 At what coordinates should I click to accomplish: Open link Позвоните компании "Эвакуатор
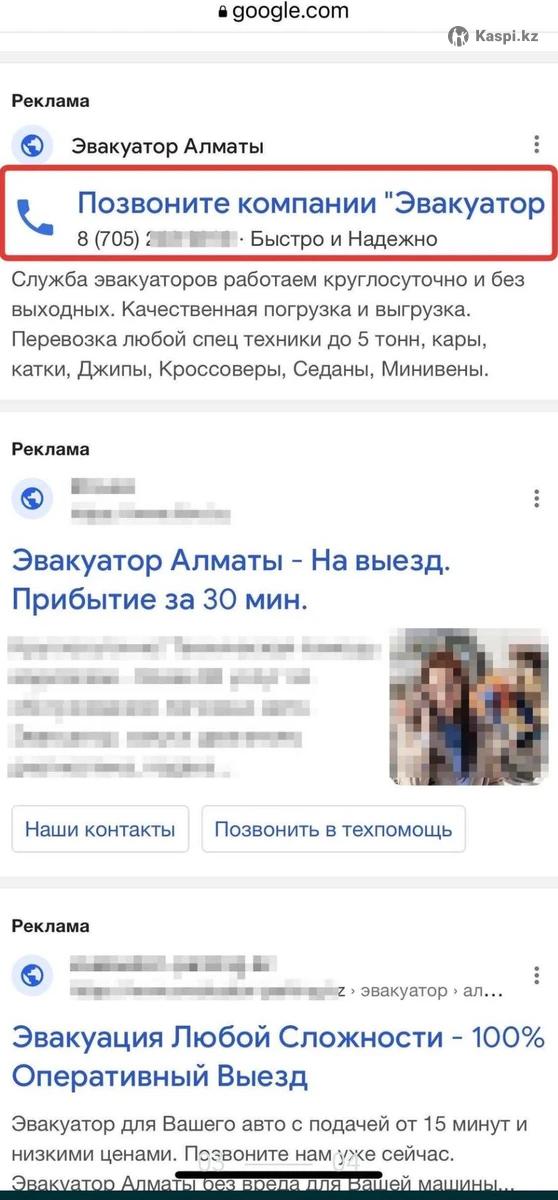coord(311,203)
